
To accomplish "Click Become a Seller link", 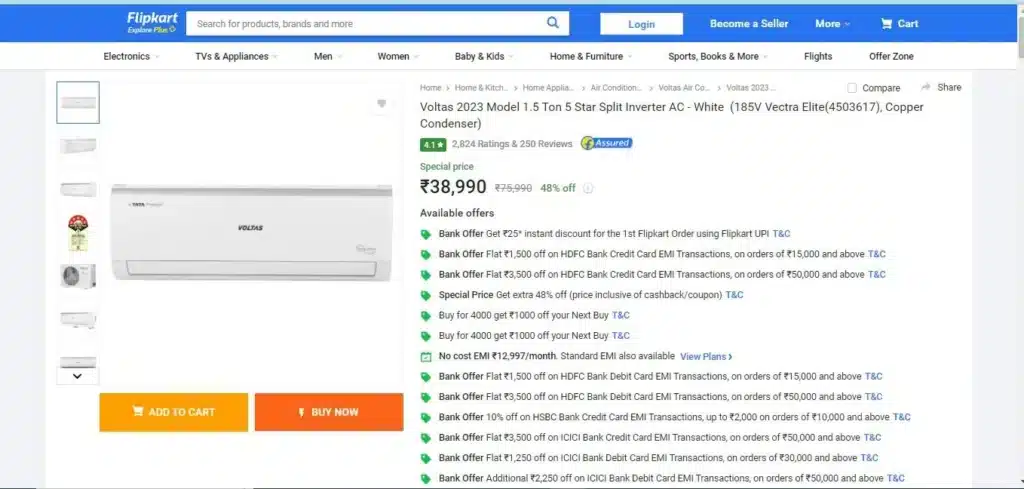I will click(749, 24).
